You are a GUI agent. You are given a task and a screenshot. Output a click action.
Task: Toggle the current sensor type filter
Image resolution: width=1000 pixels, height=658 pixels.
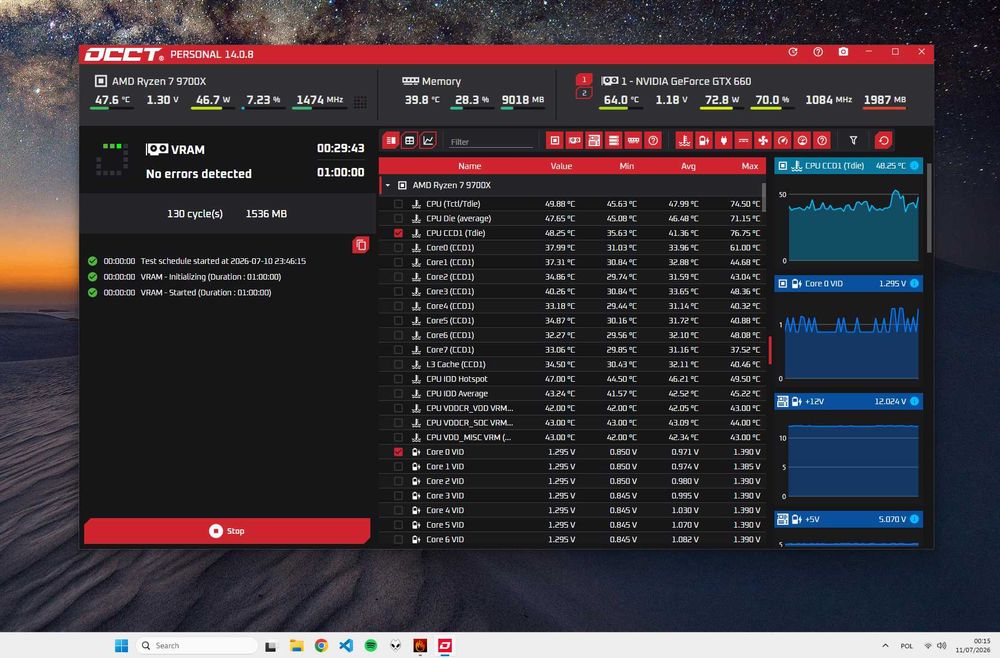744,140
